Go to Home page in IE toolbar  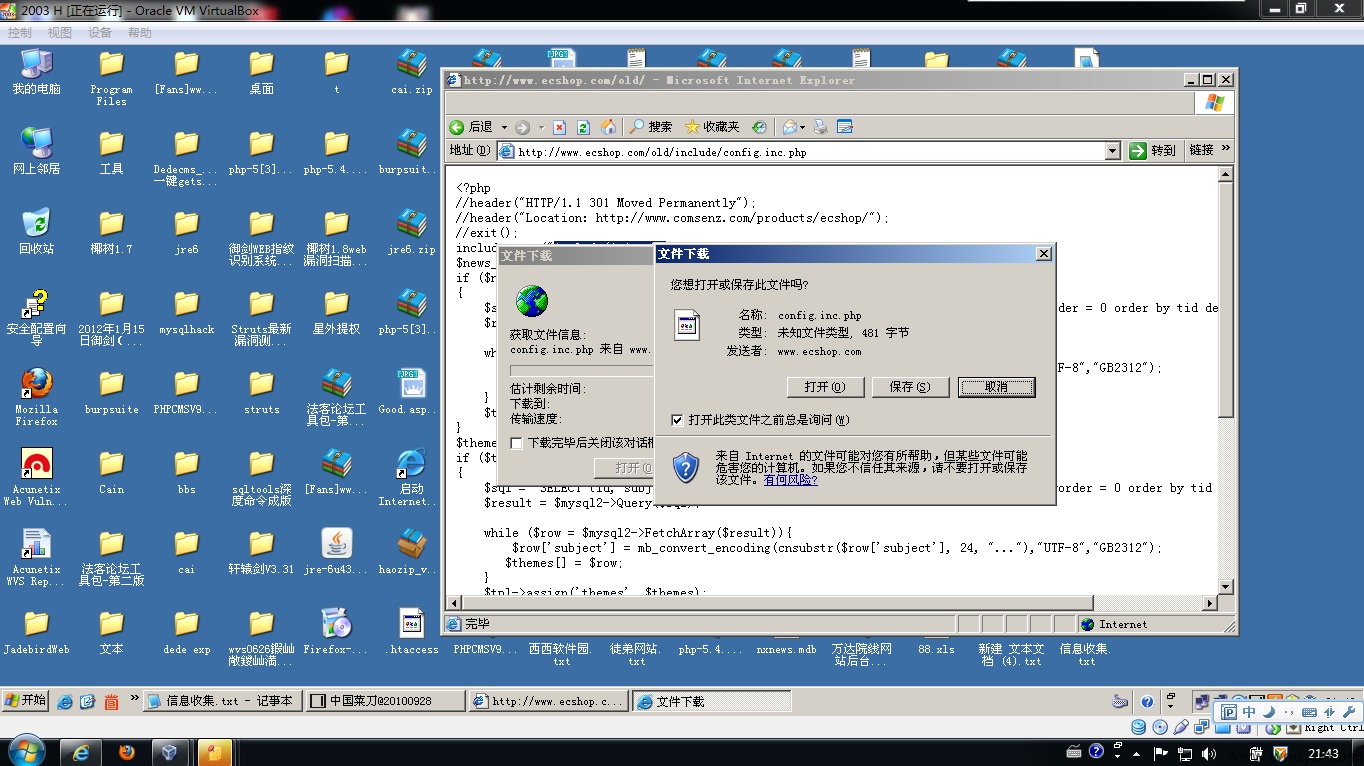[609, 127]
